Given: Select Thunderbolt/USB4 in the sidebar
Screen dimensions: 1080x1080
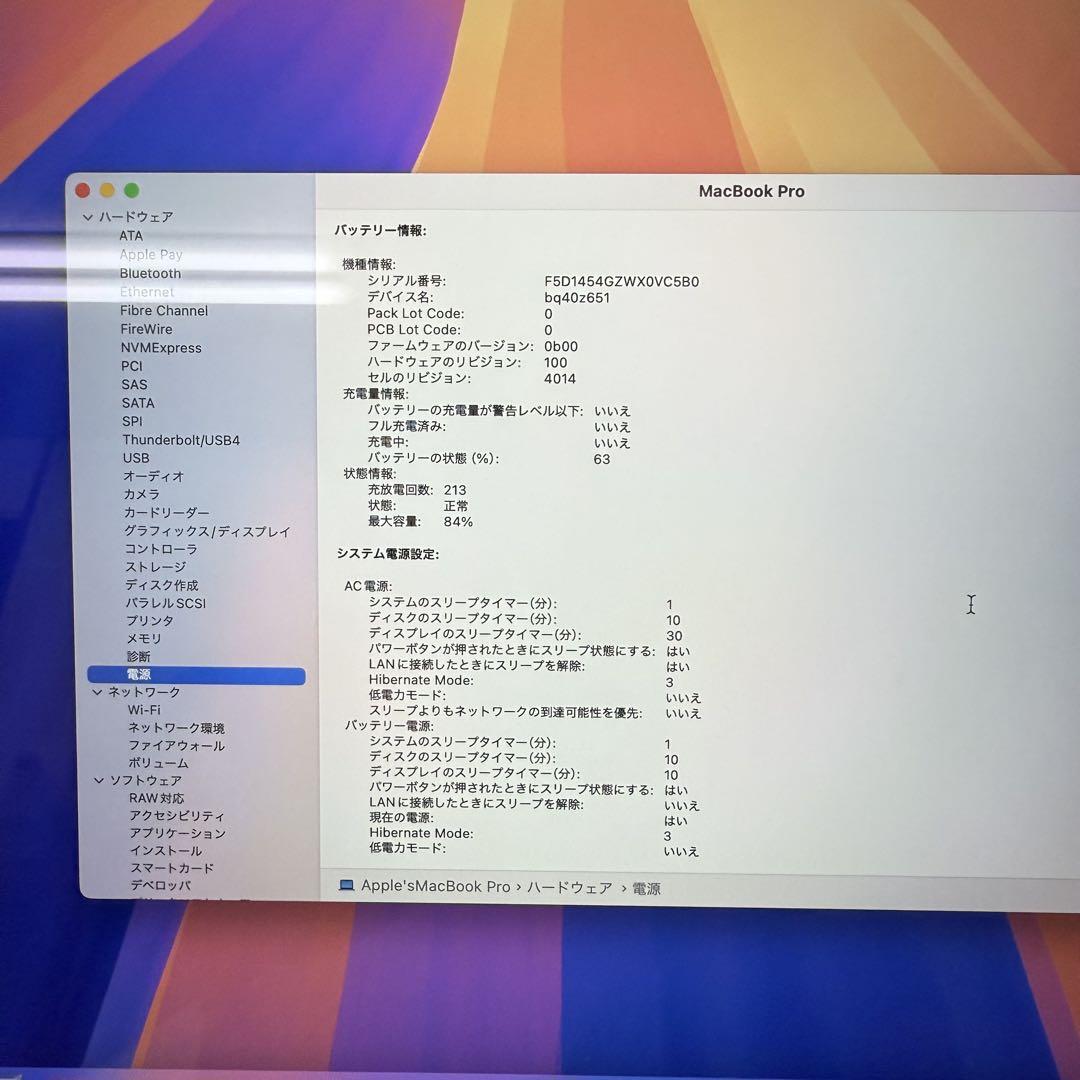Looking at the screenshot, I should click(181, 440).
